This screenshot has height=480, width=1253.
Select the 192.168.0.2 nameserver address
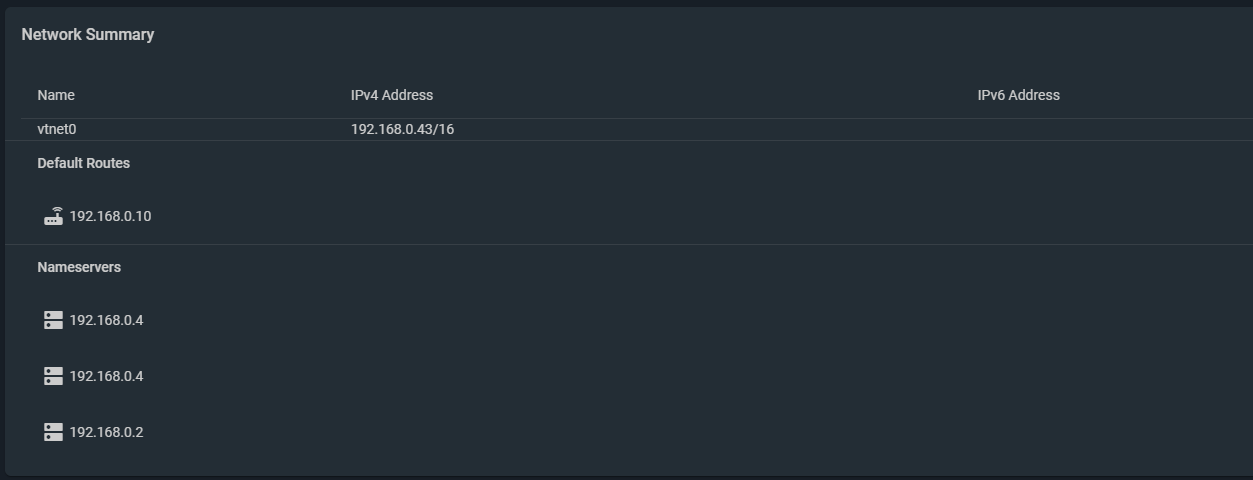[106, 432]
